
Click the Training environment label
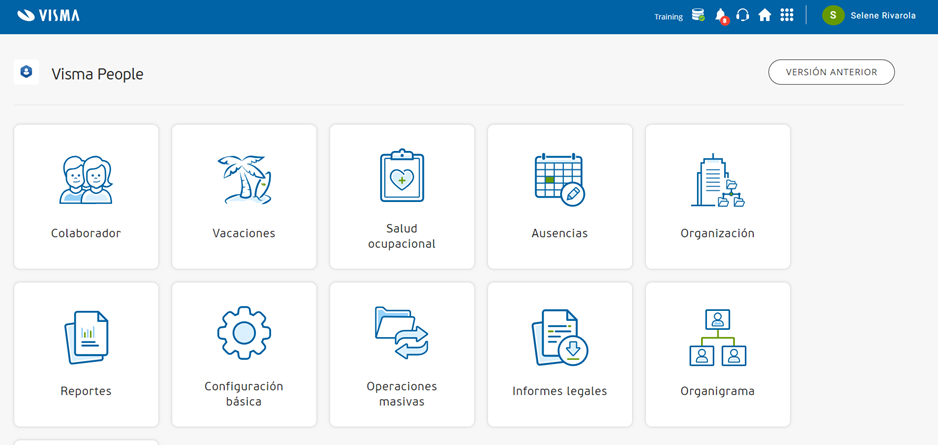(x=669, y=17)
